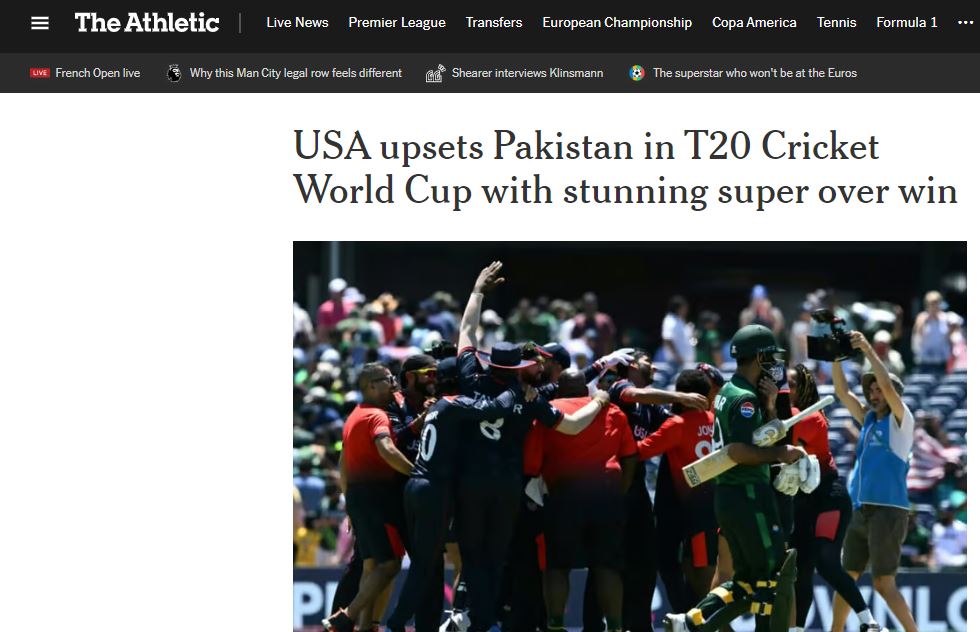Open the hamburger menu icon
980x632 pixels.
(x=40, y=23)
